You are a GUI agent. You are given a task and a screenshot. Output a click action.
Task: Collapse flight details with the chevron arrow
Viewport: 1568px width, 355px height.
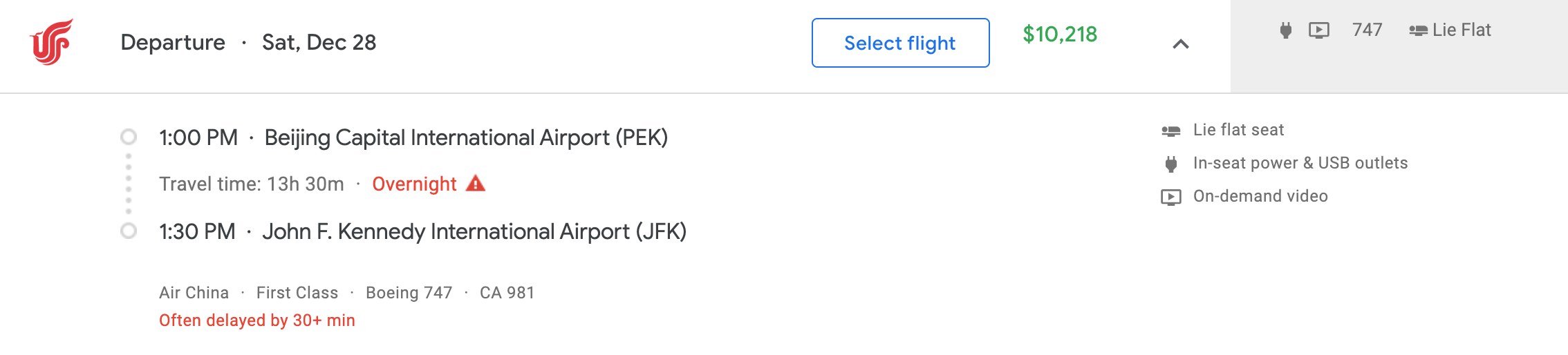pyautogui.click(x=1181, y=44)
